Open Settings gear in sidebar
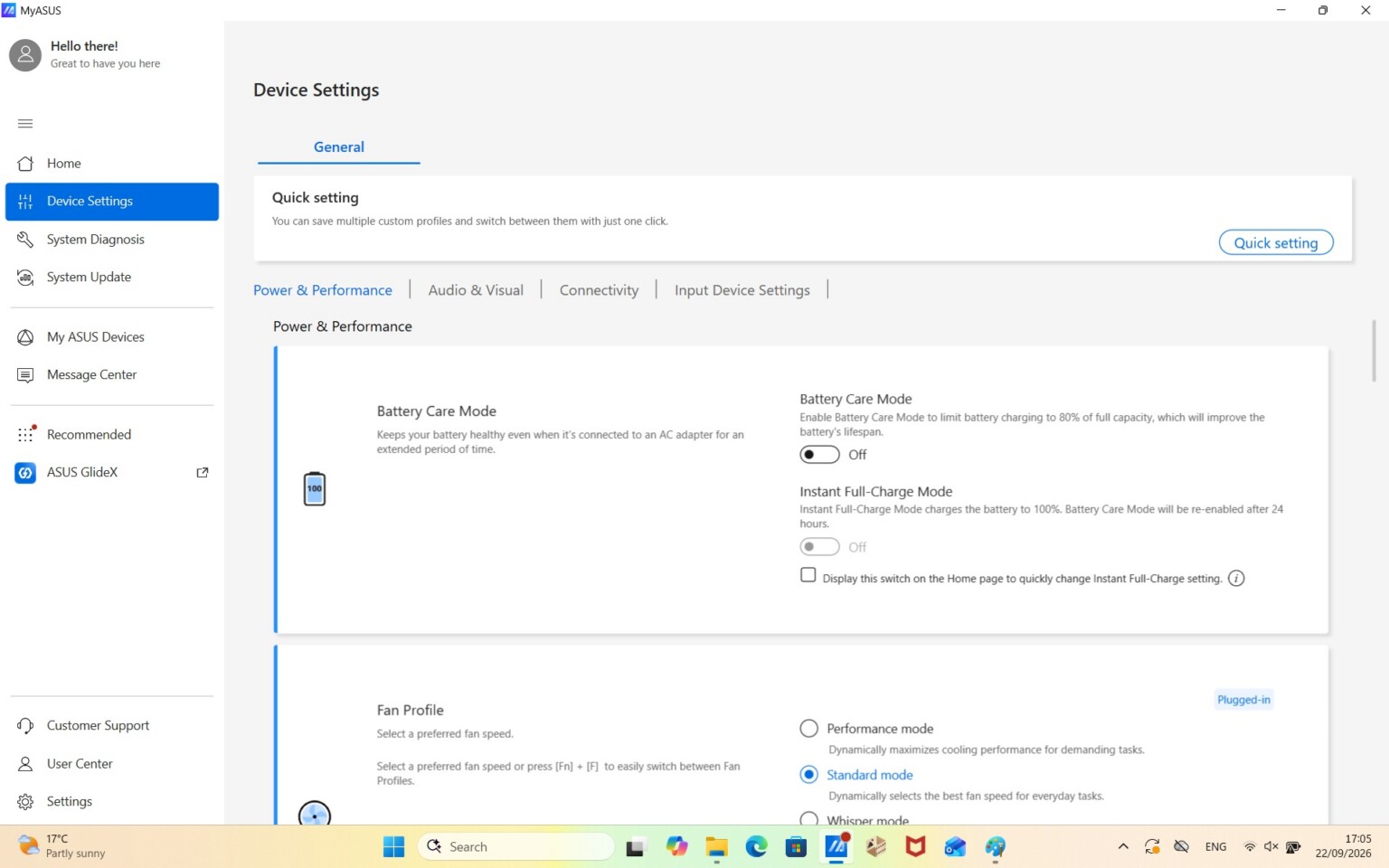The width and height of the screenshot is (1389, 868). tap(25, 802)
